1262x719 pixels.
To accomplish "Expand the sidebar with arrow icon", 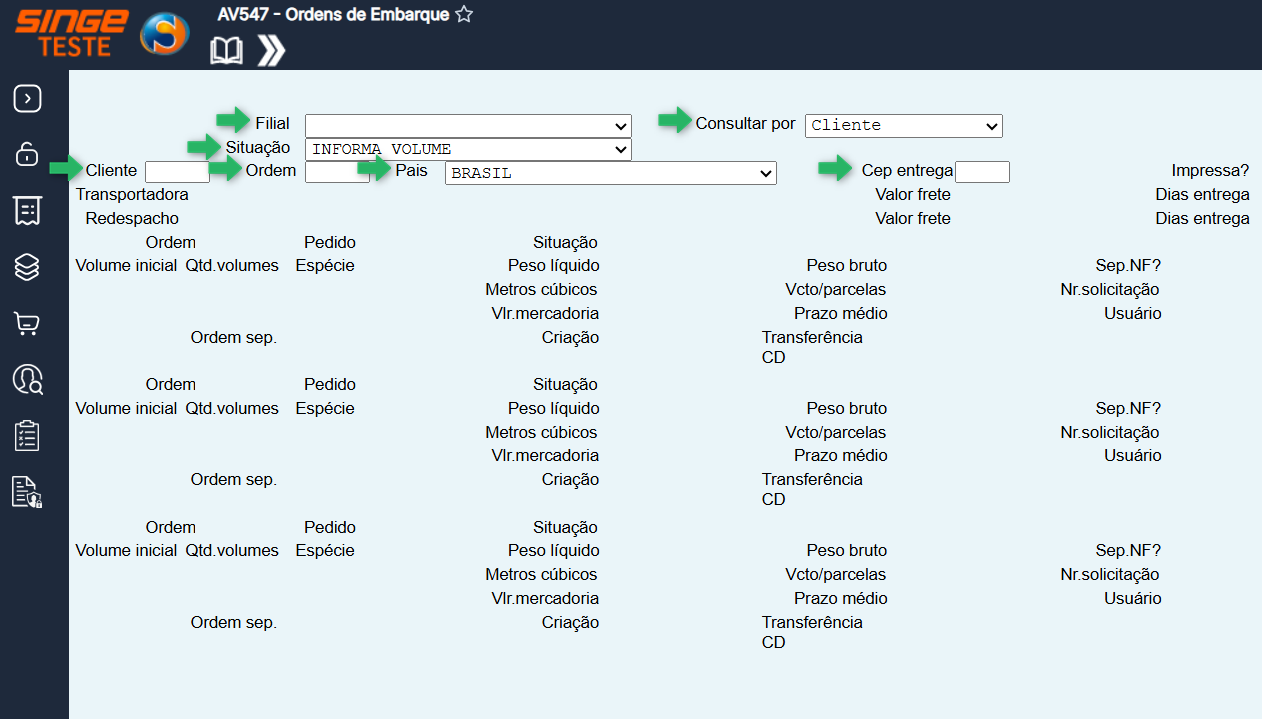I will coord(27,98).
